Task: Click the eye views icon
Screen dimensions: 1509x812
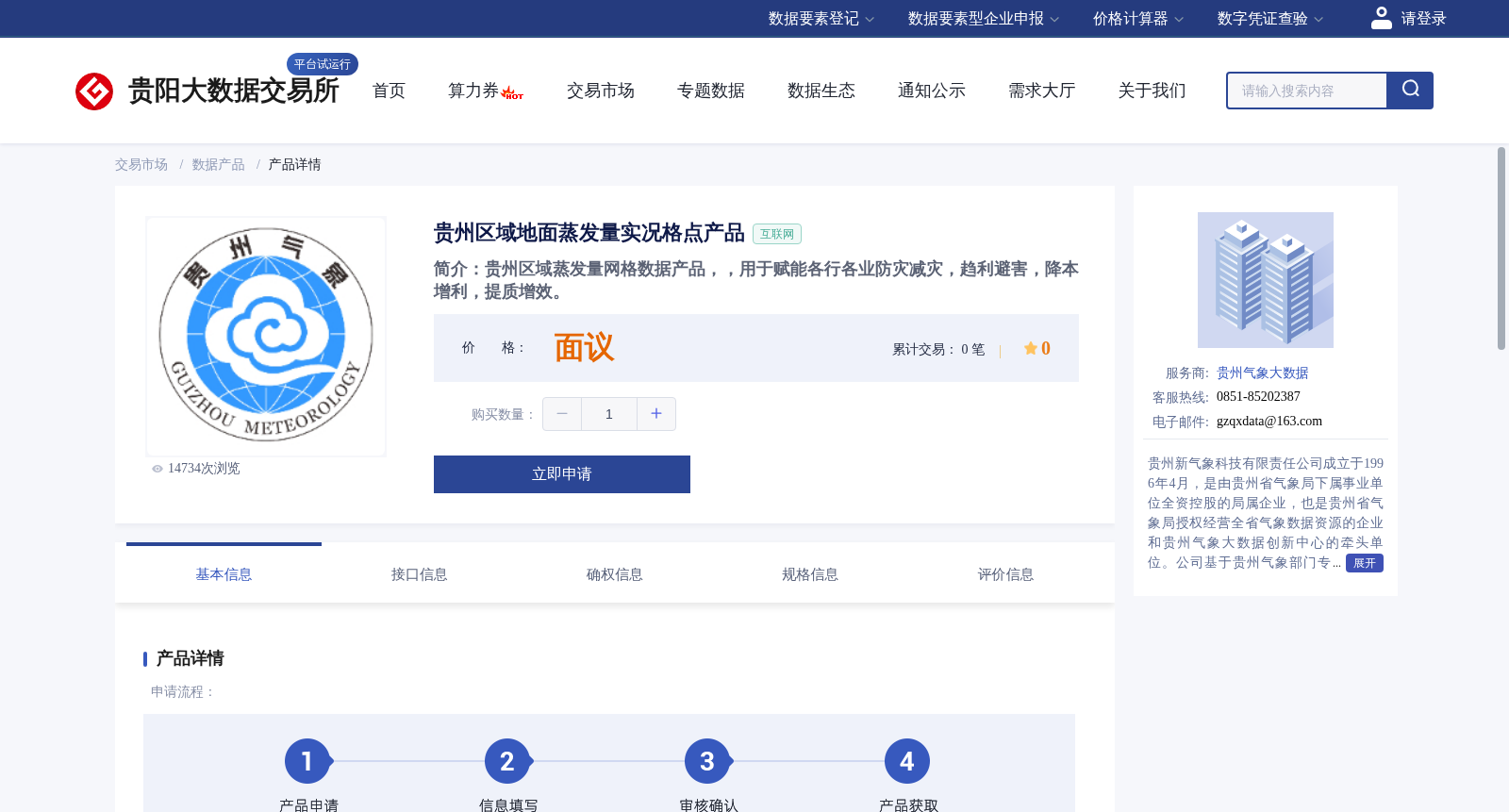Action: (158, 469)
